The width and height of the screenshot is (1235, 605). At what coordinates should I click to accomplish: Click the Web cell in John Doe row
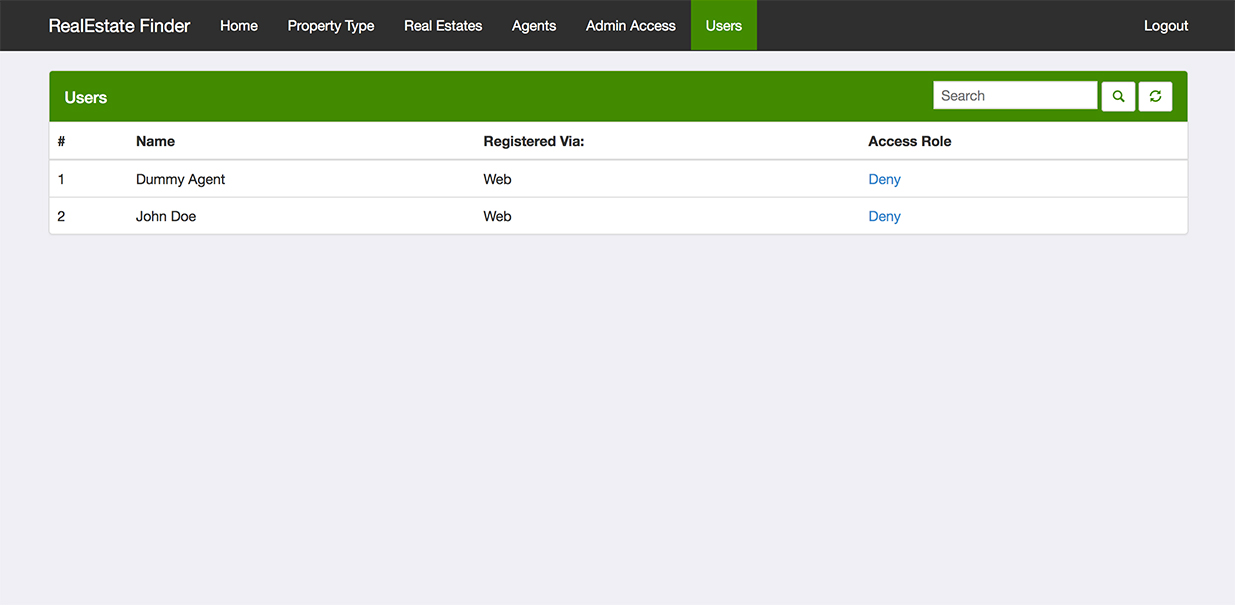(x=497, y=216)
